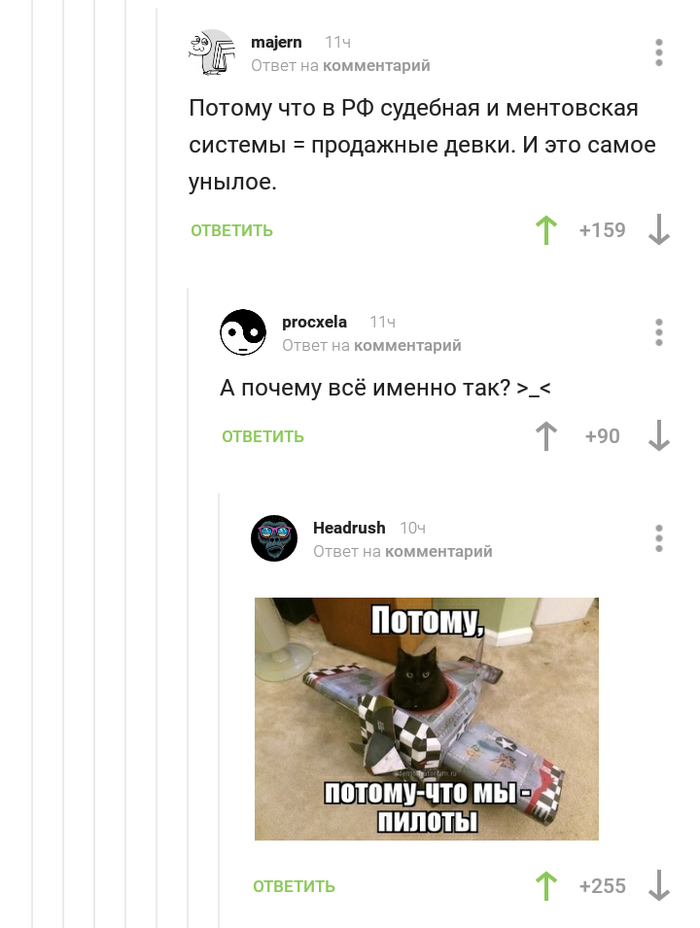Image resolution: width=700 pixels, height=928 pixels.
Task: Enlarge the cat in airplane meme image
Action: point(427,718)
